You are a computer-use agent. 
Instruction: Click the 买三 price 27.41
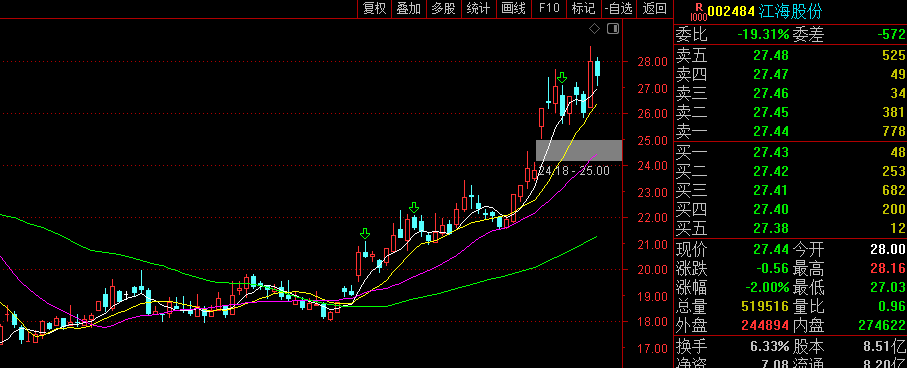[x=770, y=190]
